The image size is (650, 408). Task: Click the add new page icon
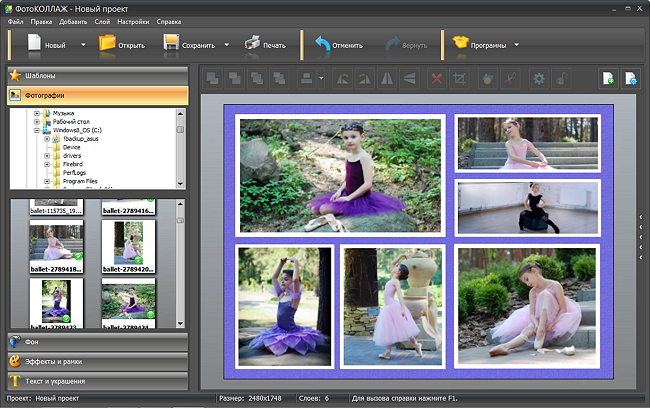coord(607,78)
